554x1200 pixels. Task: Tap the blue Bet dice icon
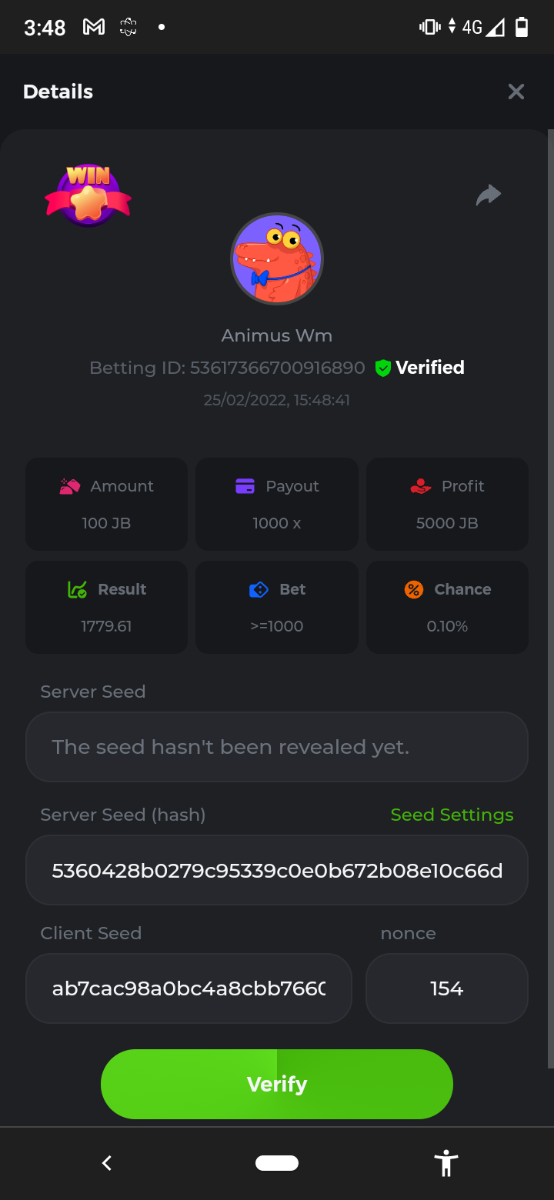tap(259, 590)
